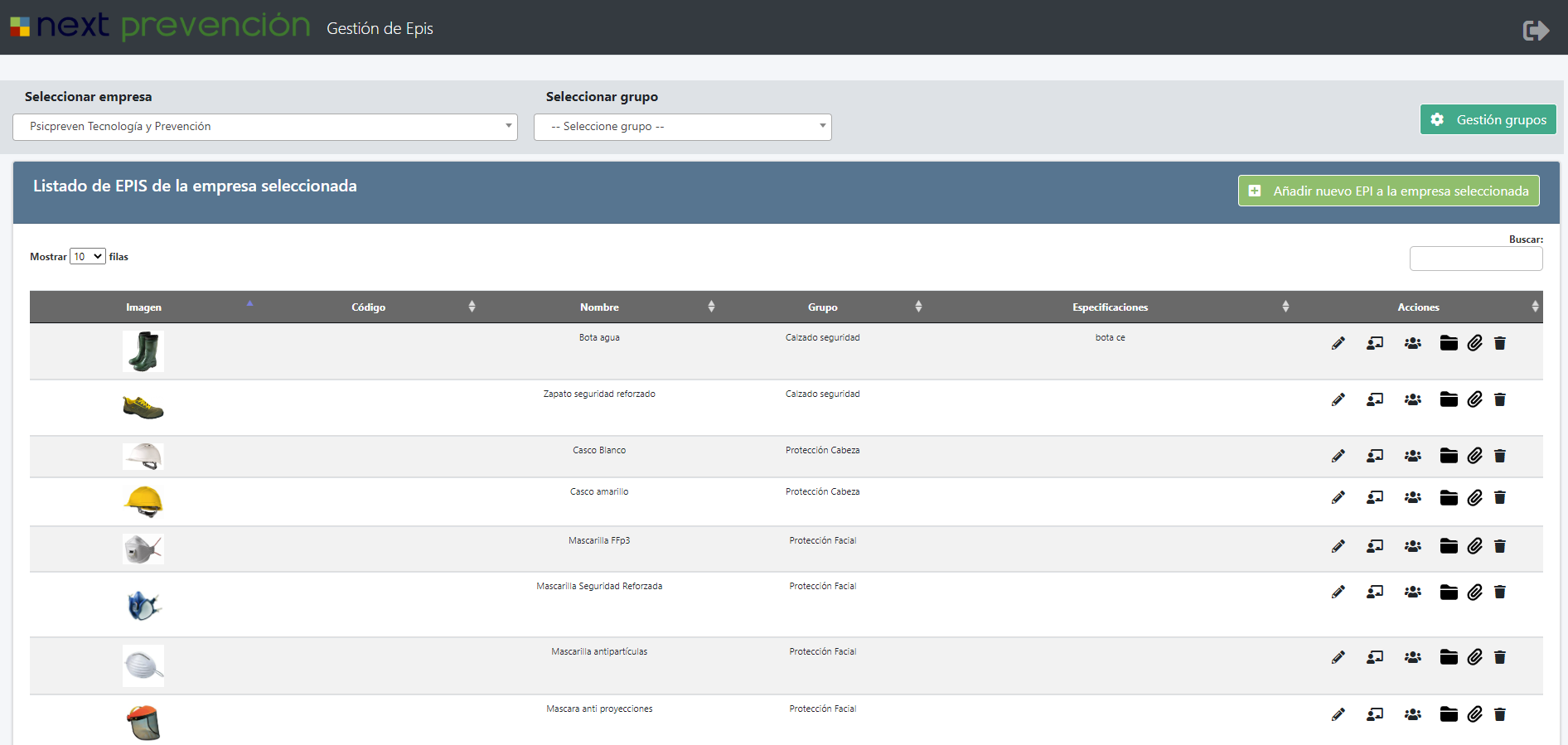Image resolution: width=1568 pixels, height=745 pixels.
Task: Open the folder icon for Casco Blanco
Action: [x=1449, y=456]
